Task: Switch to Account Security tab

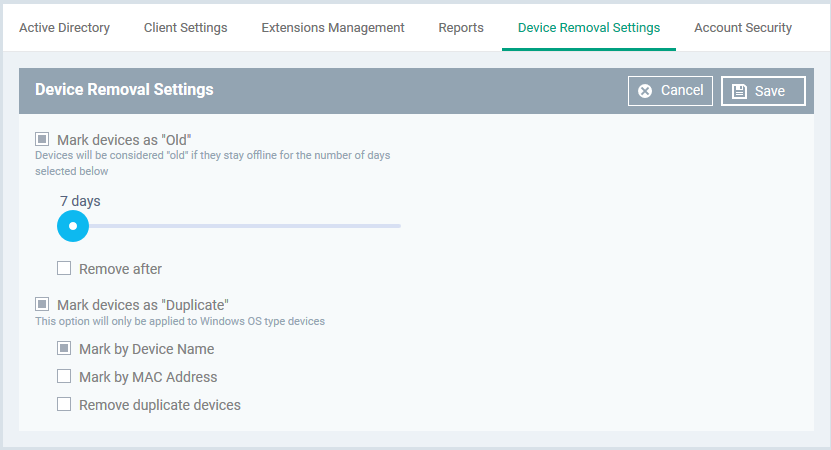Action: click(743, 28)
